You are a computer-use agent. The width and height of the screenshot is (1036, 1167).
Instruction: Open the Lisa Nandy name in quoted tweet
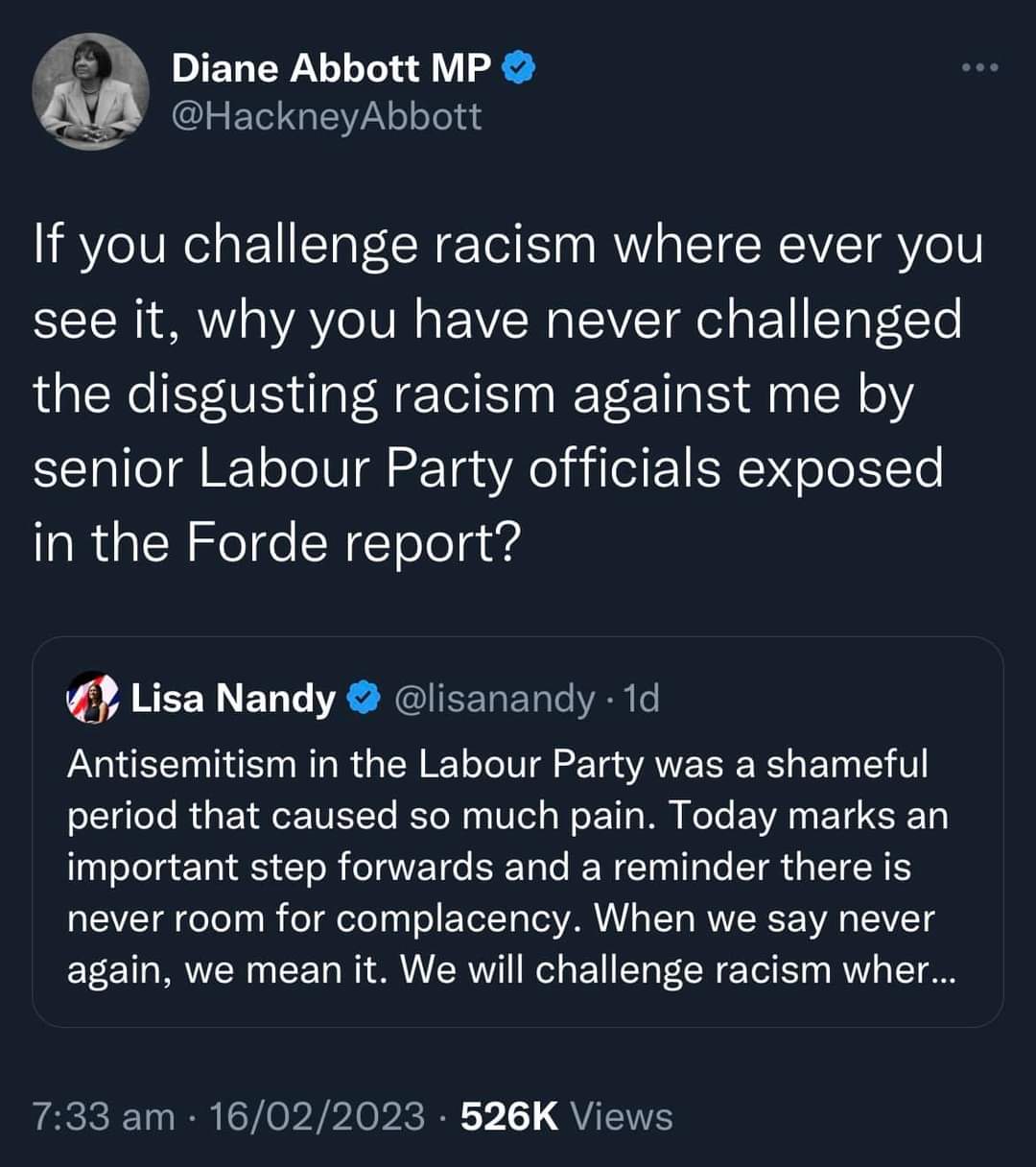point(233,698)
